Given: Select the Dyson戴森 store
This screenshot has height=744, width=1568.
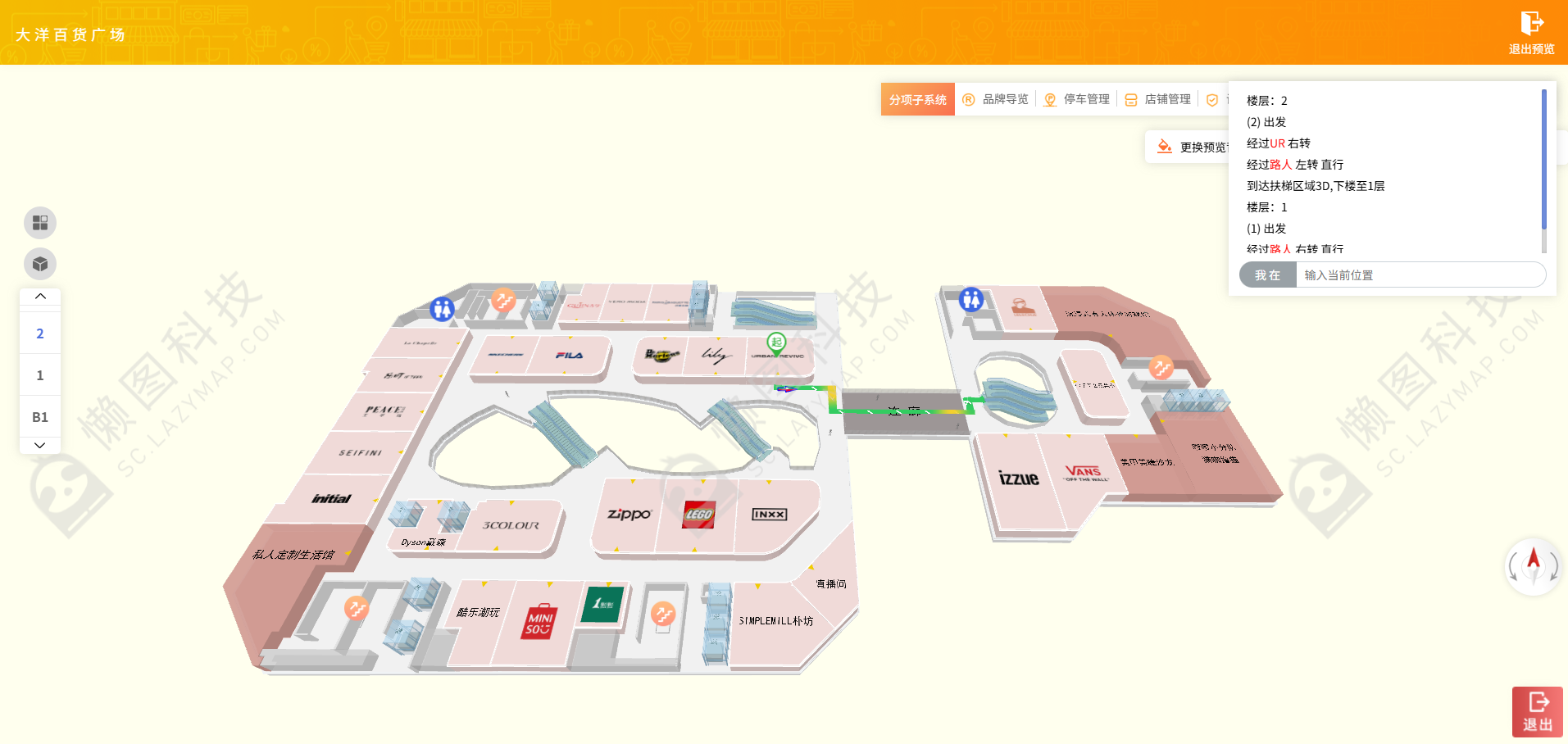Looking at the screenshot, I should pyautogui.click(x=423, y=542).
